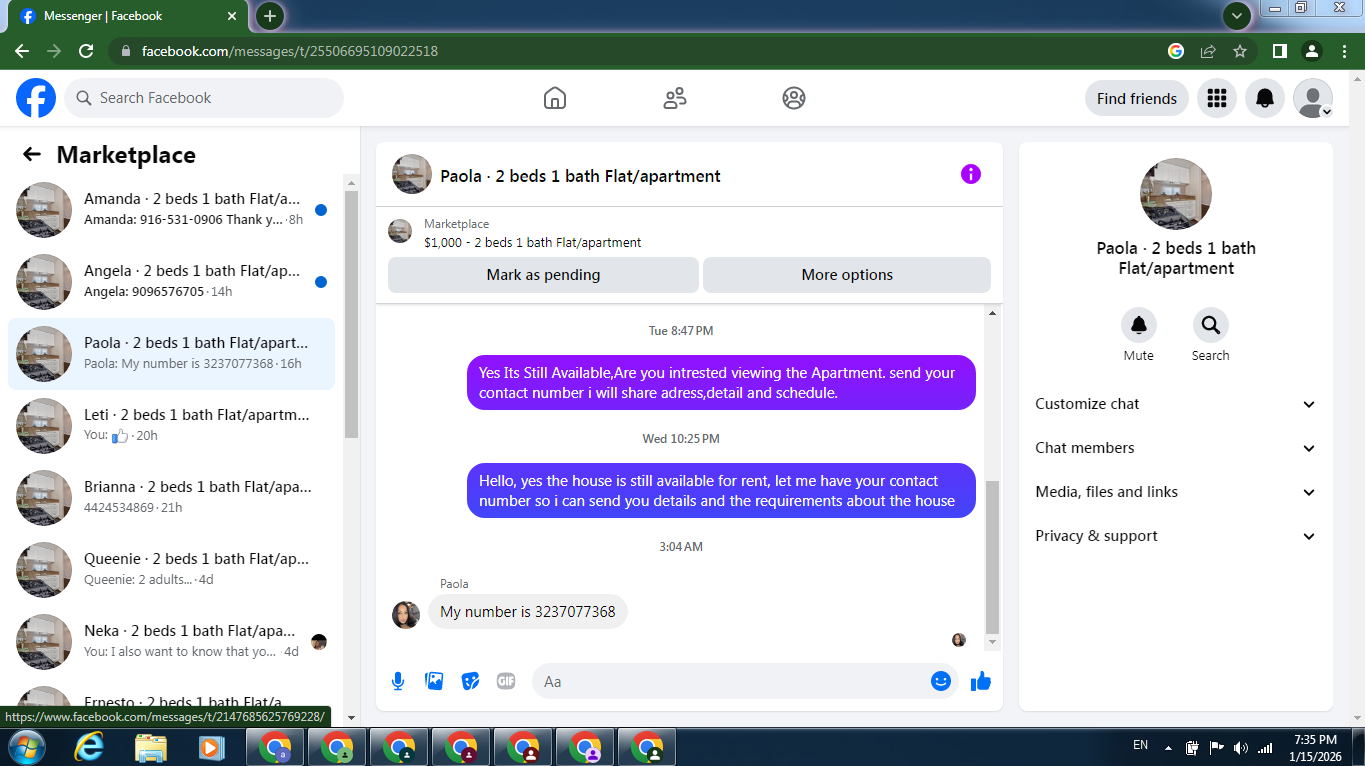Open the taskbar clock showing 7:35 PM
This screenshot has width=1365, height=766.
coord(1315,747)
